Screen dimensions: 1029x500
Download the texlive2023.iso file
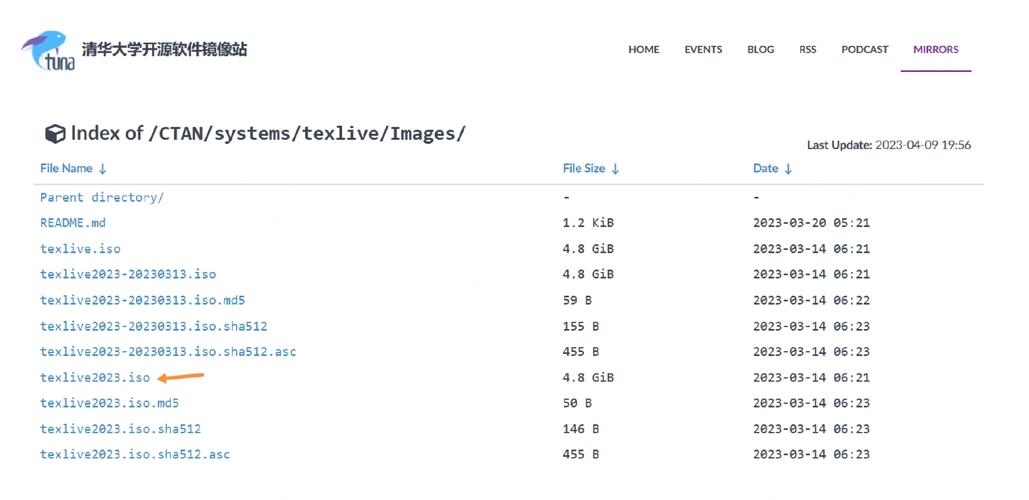(94, 378)
